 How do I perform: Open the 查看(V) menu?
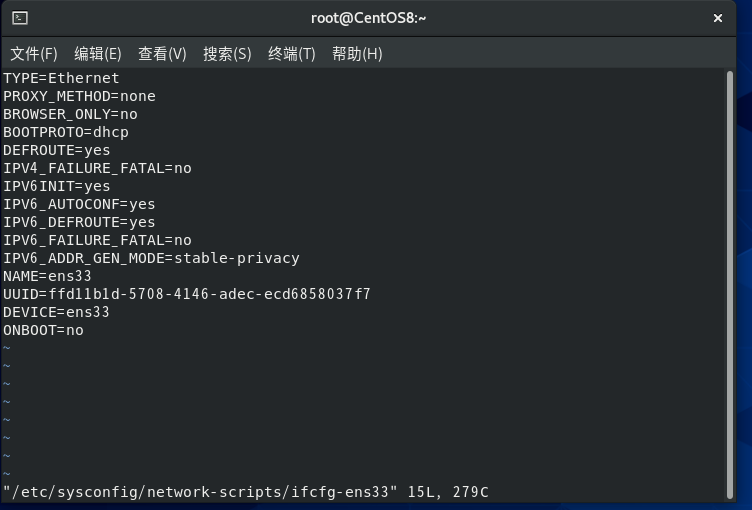tap(162, 54)
